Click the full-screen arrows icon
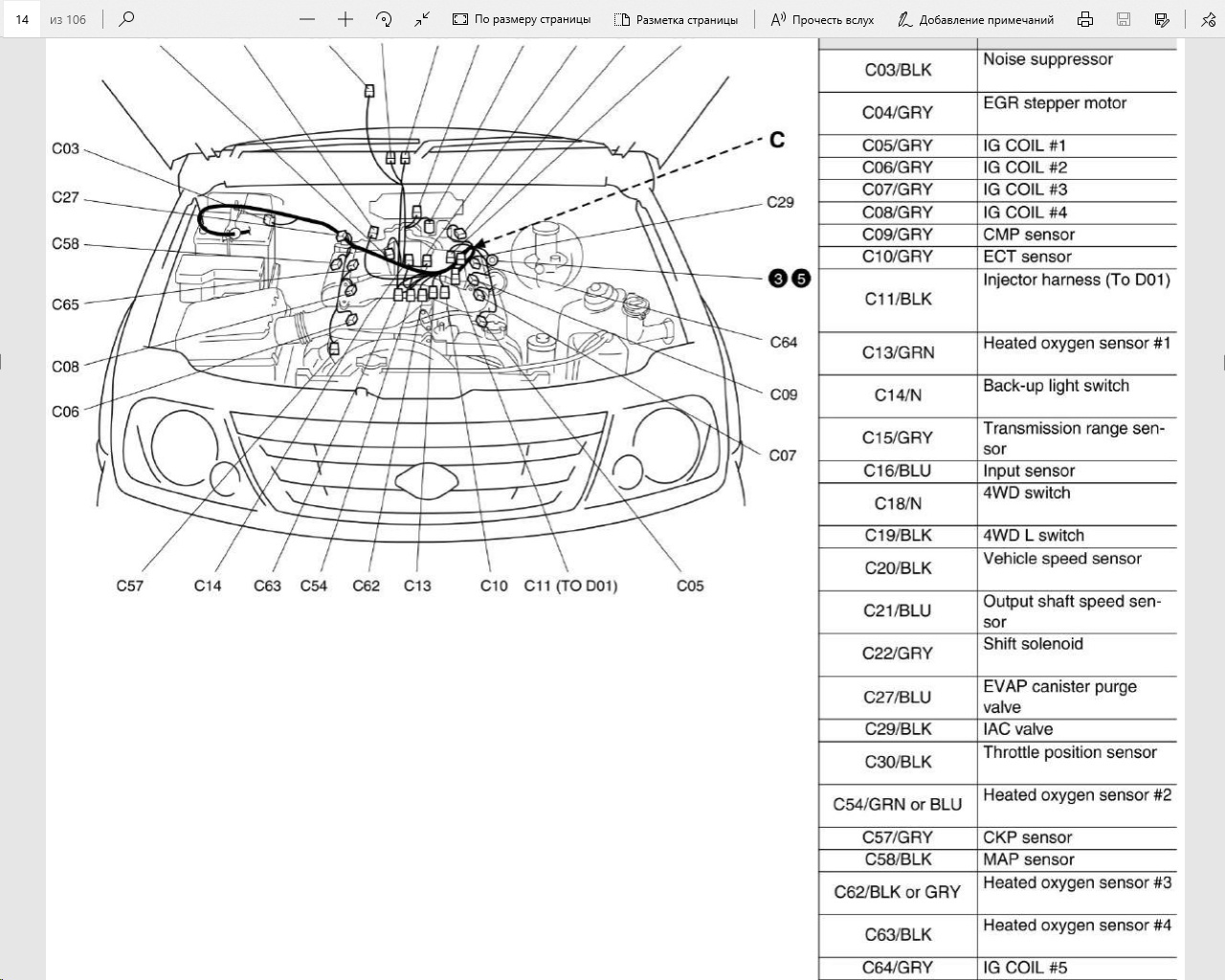Screen dimensions: 1225x980 coord(422,19)
